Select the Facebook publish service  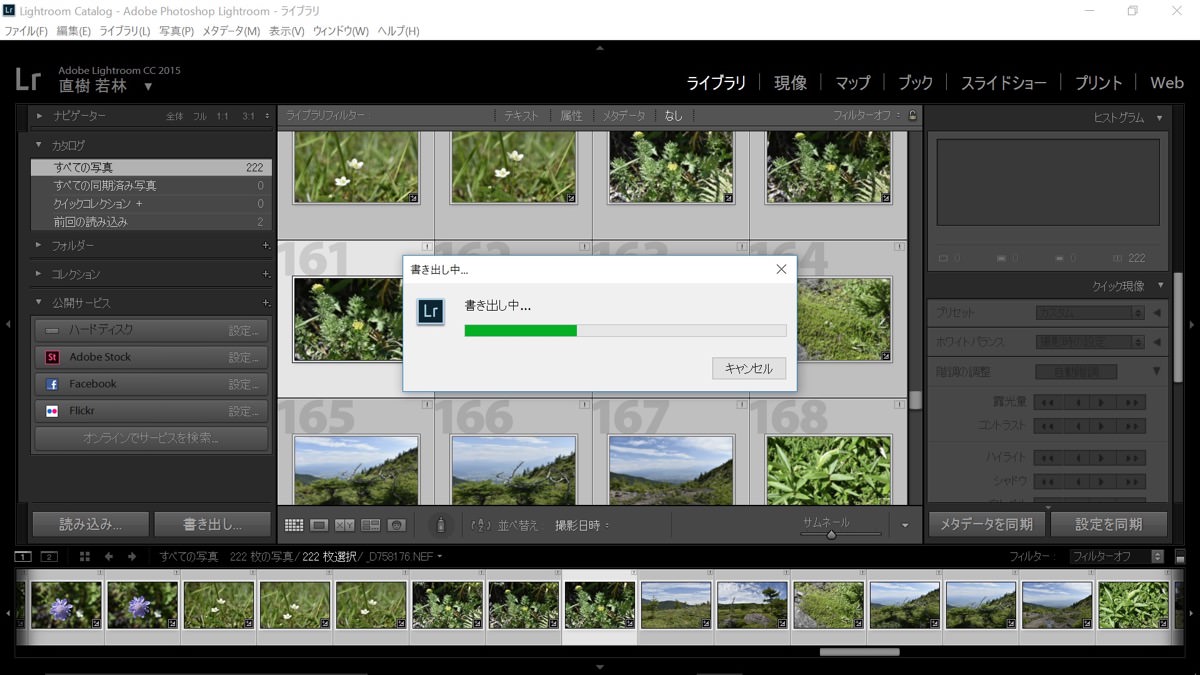(x=93, y=384)
